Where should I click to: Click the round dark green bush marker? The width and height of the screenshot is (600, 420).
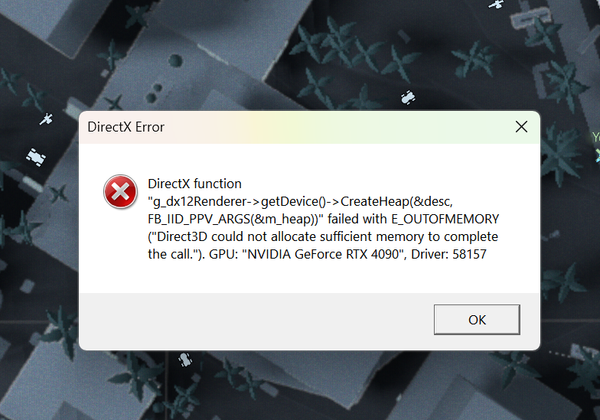coord(175,60)
